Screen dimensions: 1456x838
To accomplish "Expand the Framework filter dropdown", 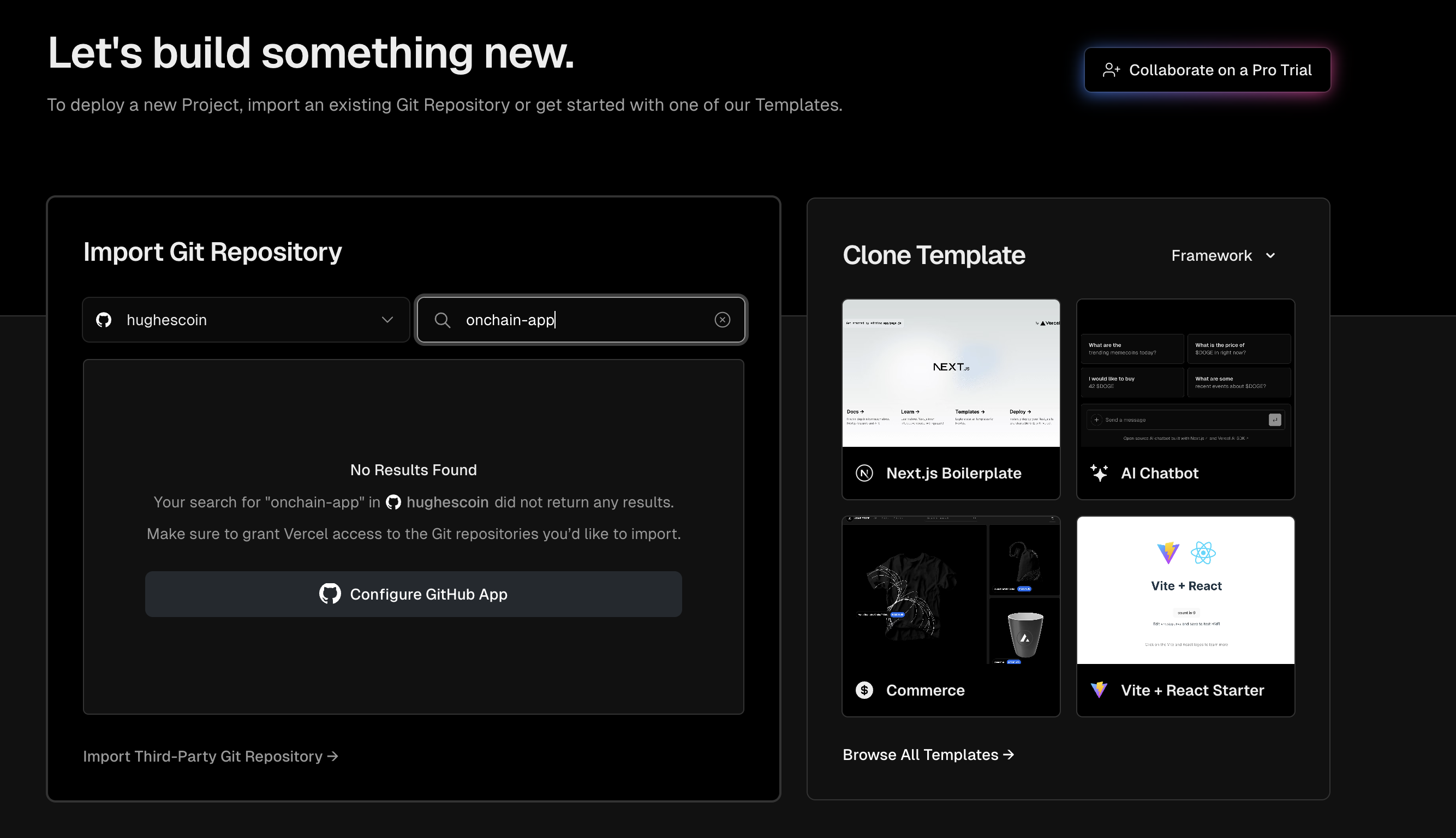I will tap(1223, 255).
